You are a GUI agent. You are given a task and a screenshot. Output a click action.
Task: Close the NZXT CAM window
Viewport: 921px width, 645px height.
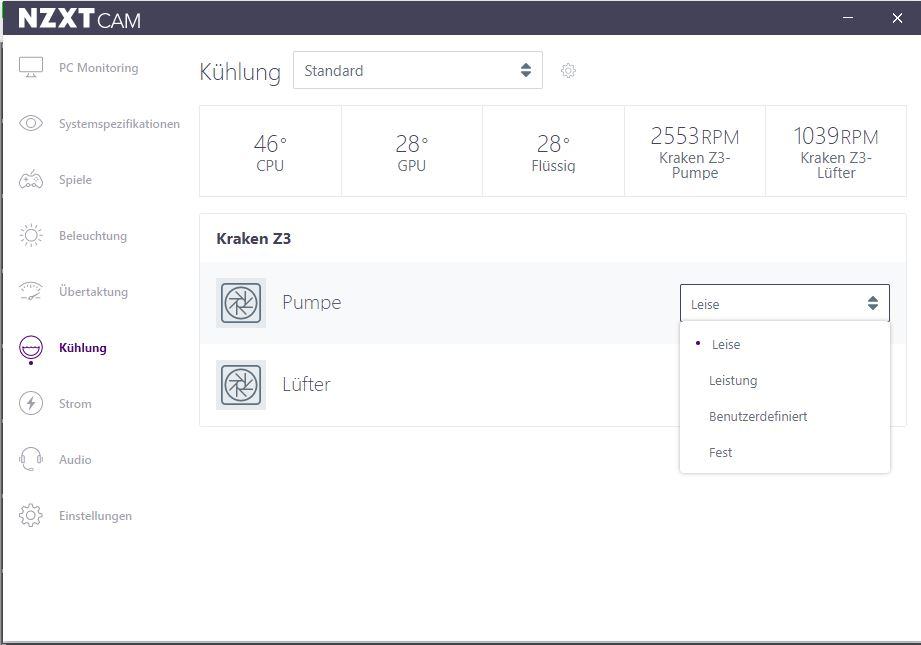pos(897,18)
